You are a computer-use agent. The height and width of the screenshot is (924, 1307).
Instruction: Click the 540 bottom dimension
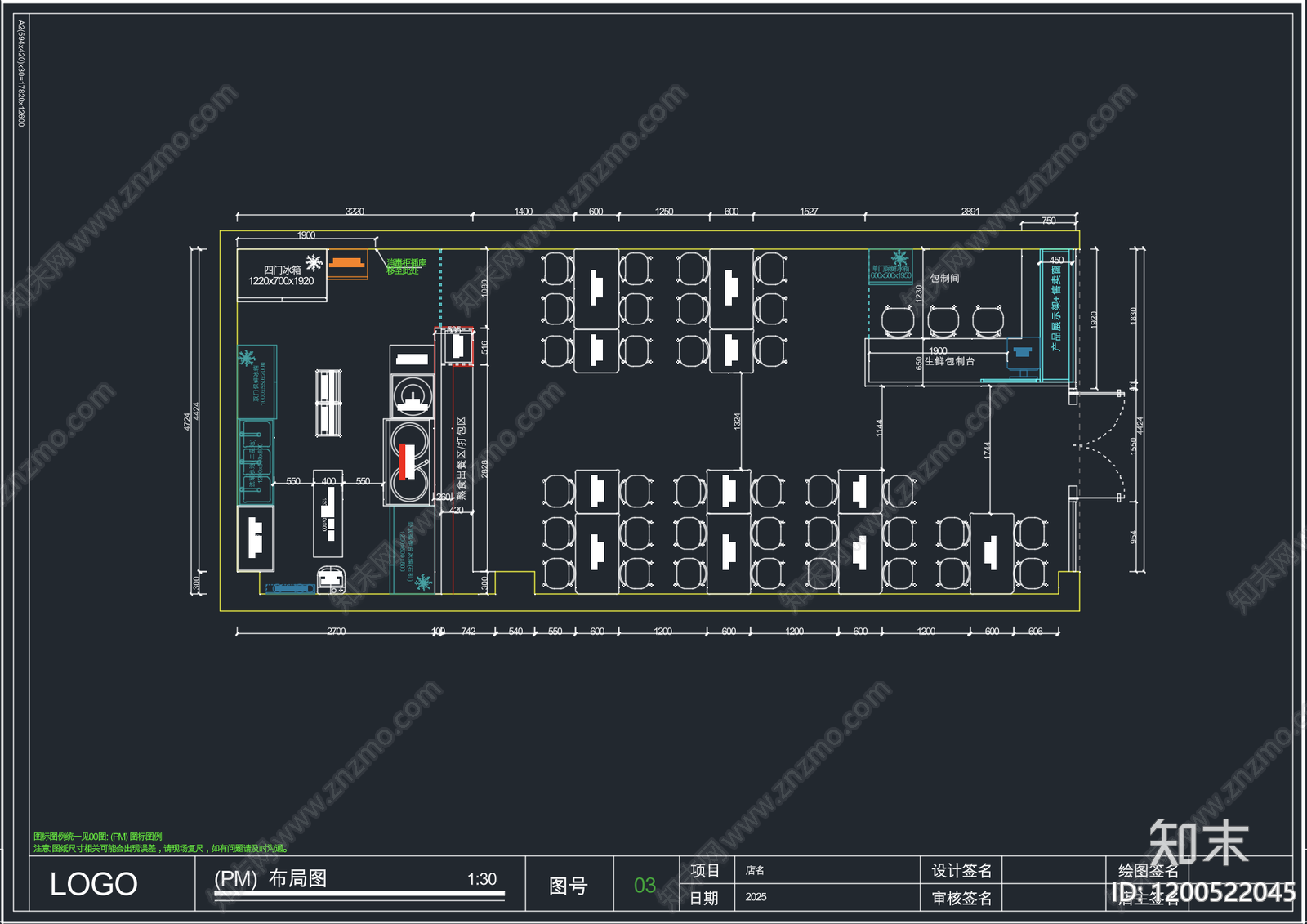(515, 632)
